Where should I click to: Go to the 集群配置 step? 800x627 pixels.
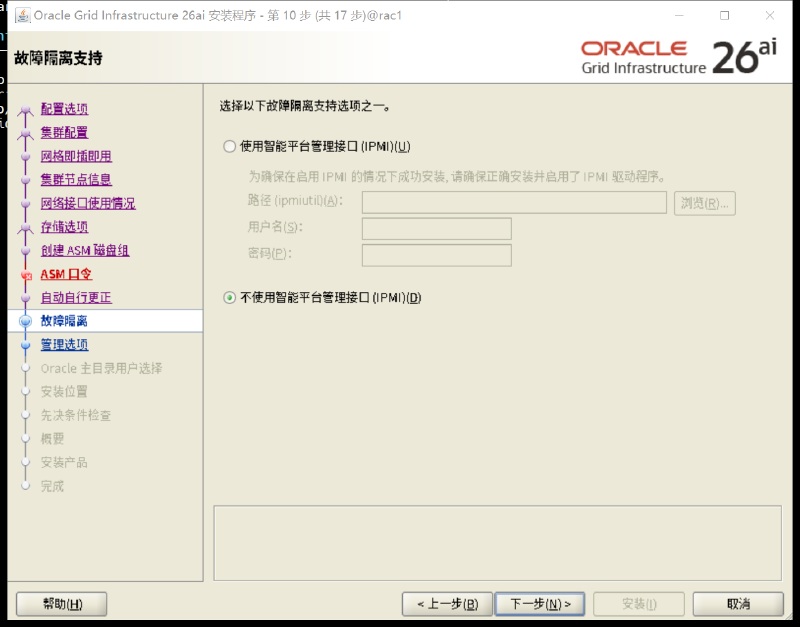click(64, 133)
